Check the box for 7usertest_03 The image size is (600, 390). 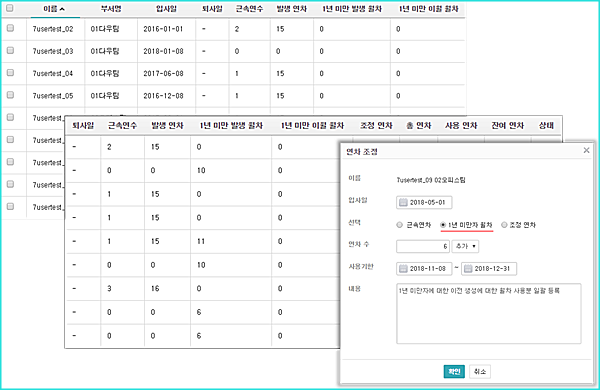[x=10, y=50]
